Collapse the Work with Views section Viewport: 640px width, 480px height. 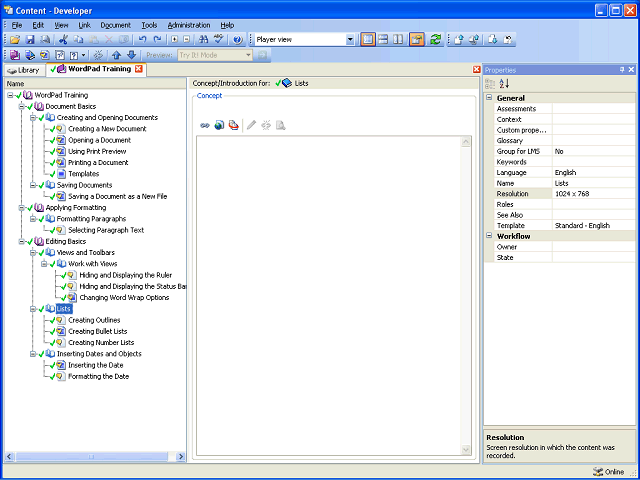(x=44, y=264)
